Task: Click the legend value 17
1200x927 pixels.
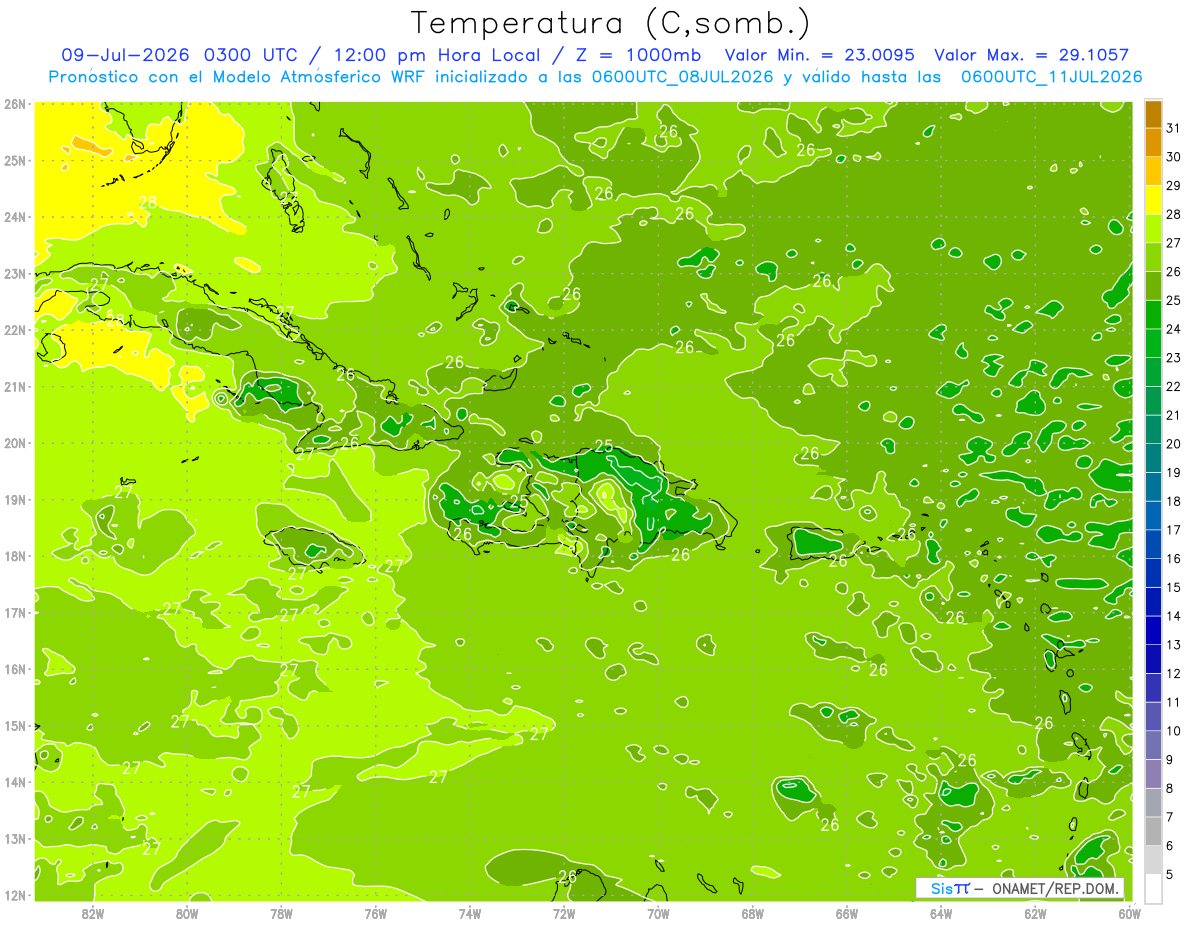Action: pos(1173,530)
